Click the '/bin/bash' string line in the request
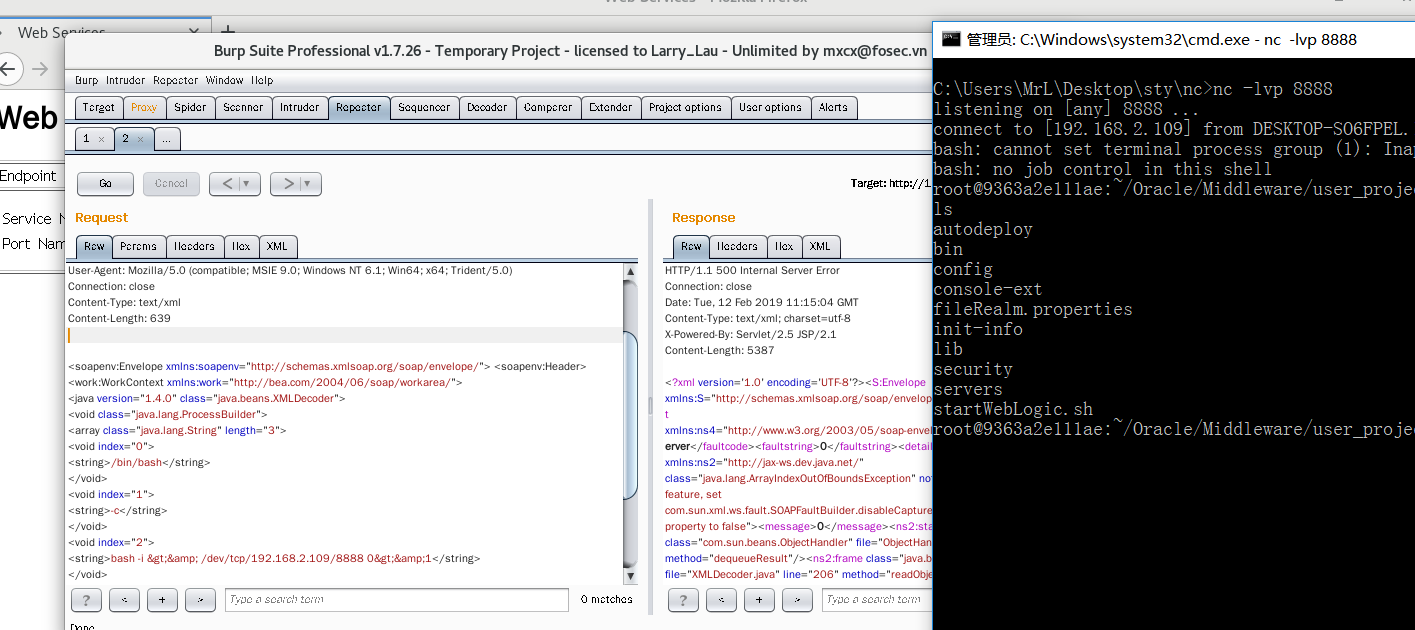1415x630 pixels. click(x=139, y=462)
